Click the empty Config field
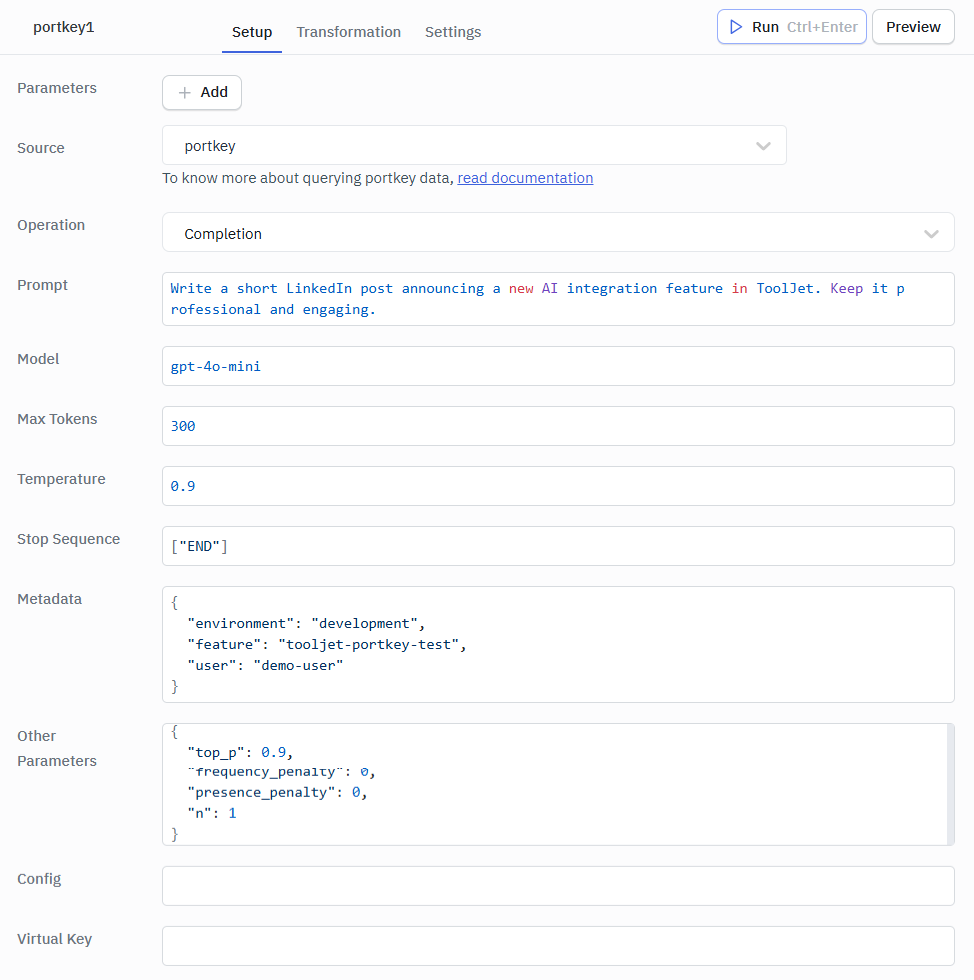Viewport: 974px width, 980px height. click(x=558, y=886)
